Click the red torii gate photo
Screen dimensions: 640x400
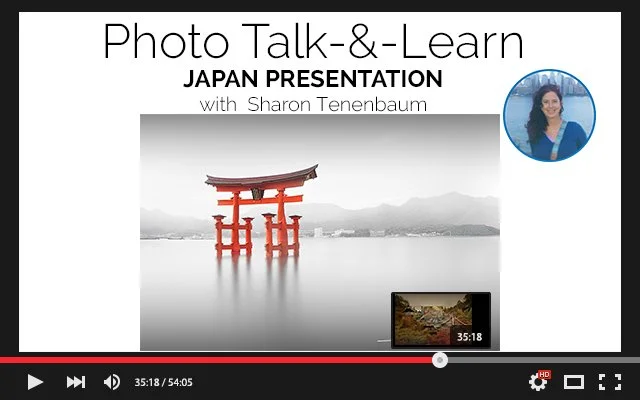320,232
